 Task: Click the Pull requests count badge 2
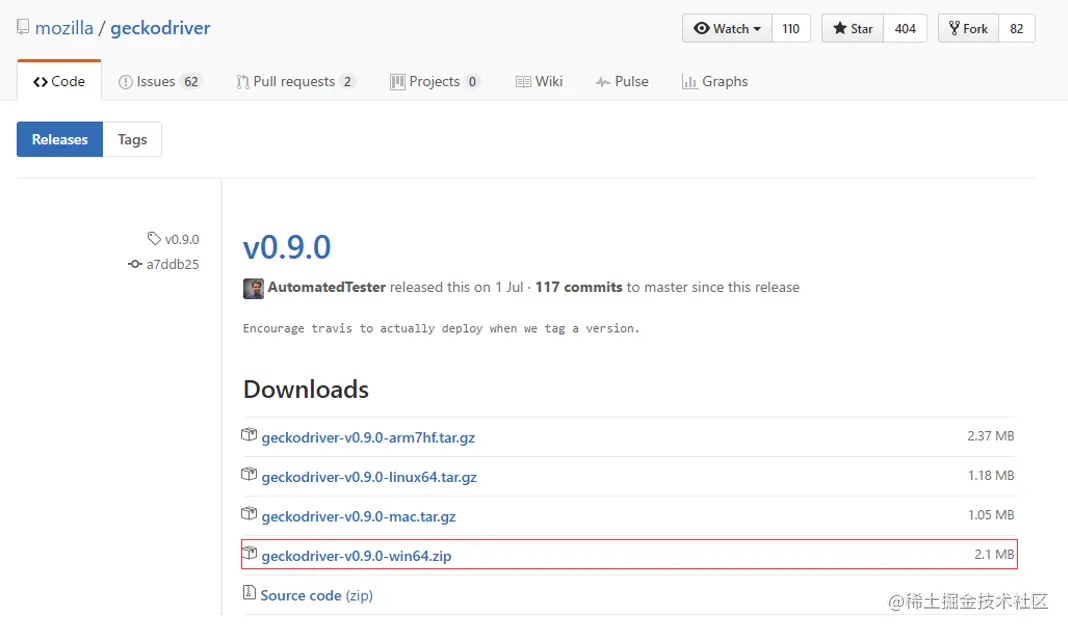(x=347, y=82)
